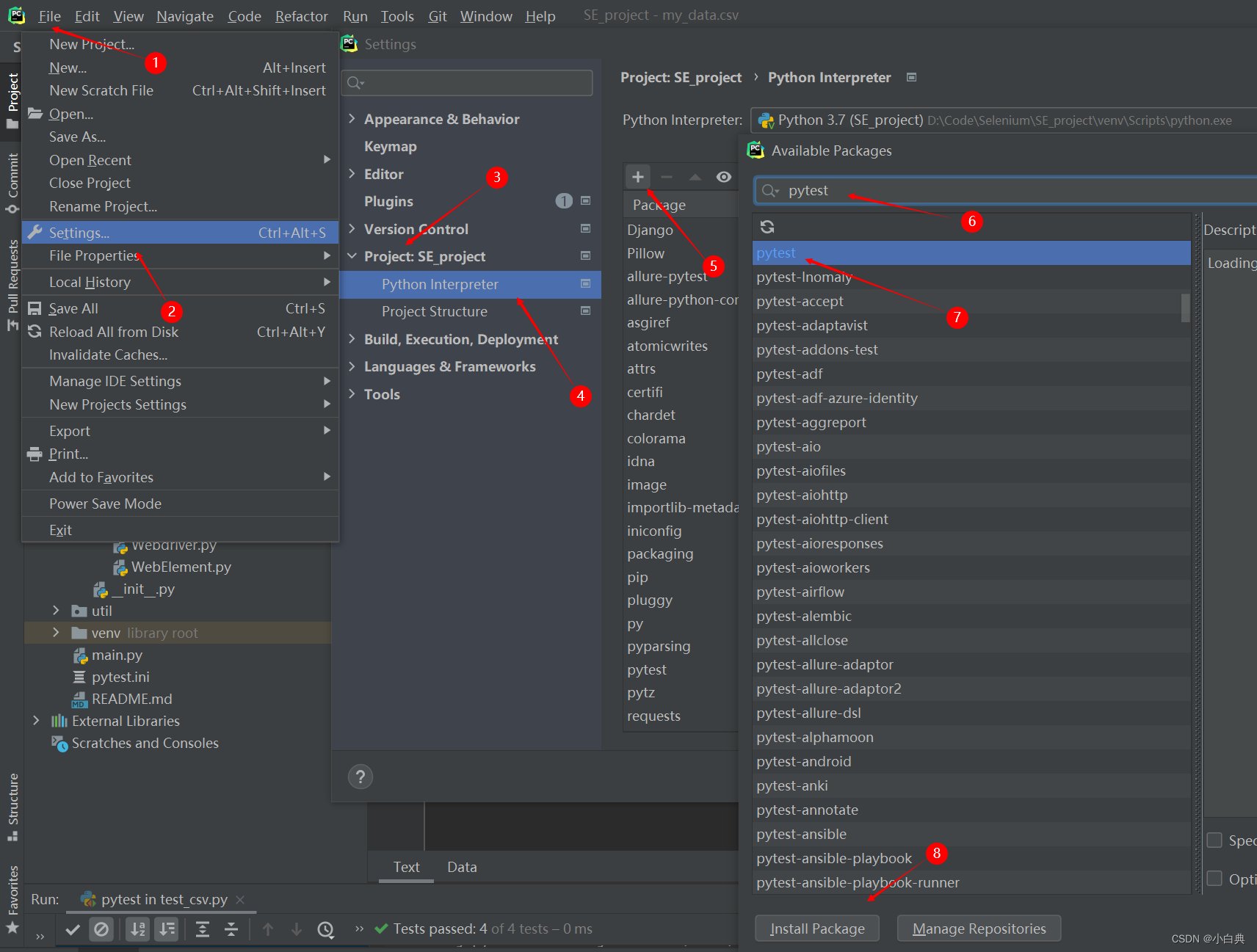1257x952 pixels.
Task: Open the Python Interpreter dropdown
Action: (x=1003, y=120)
